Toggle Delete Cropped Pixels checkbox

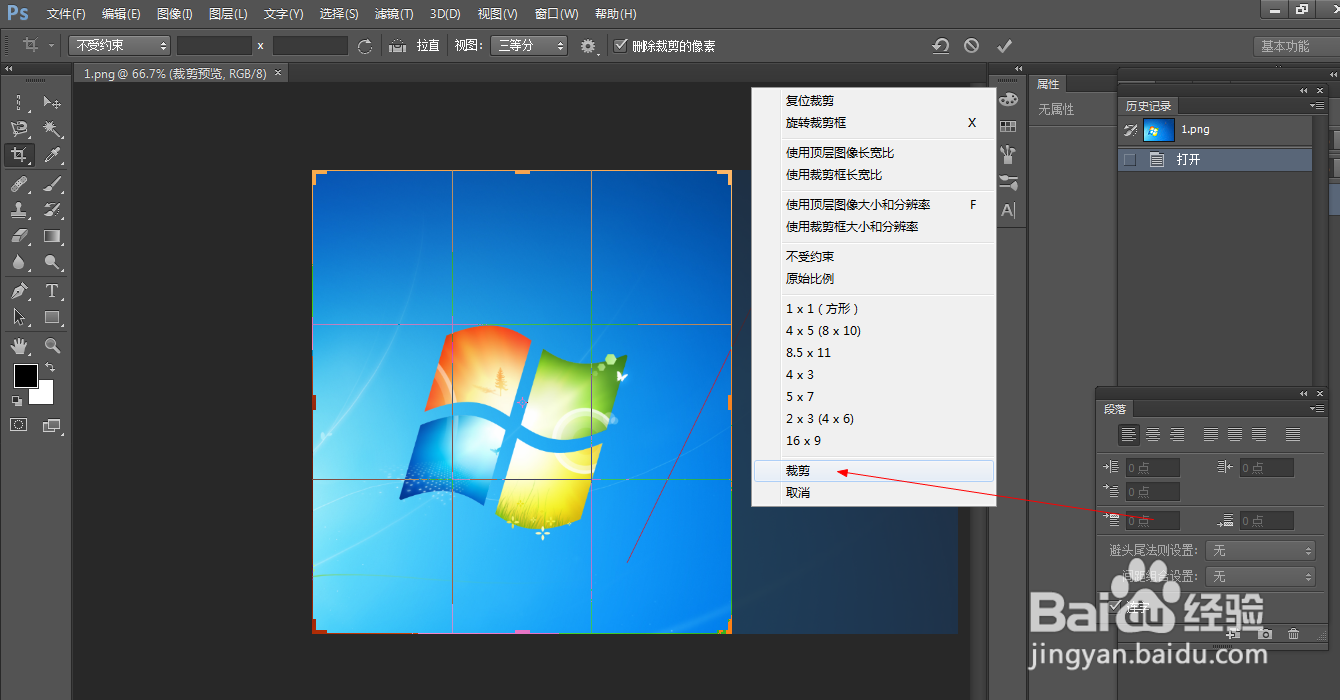click(x=621, y=45)
